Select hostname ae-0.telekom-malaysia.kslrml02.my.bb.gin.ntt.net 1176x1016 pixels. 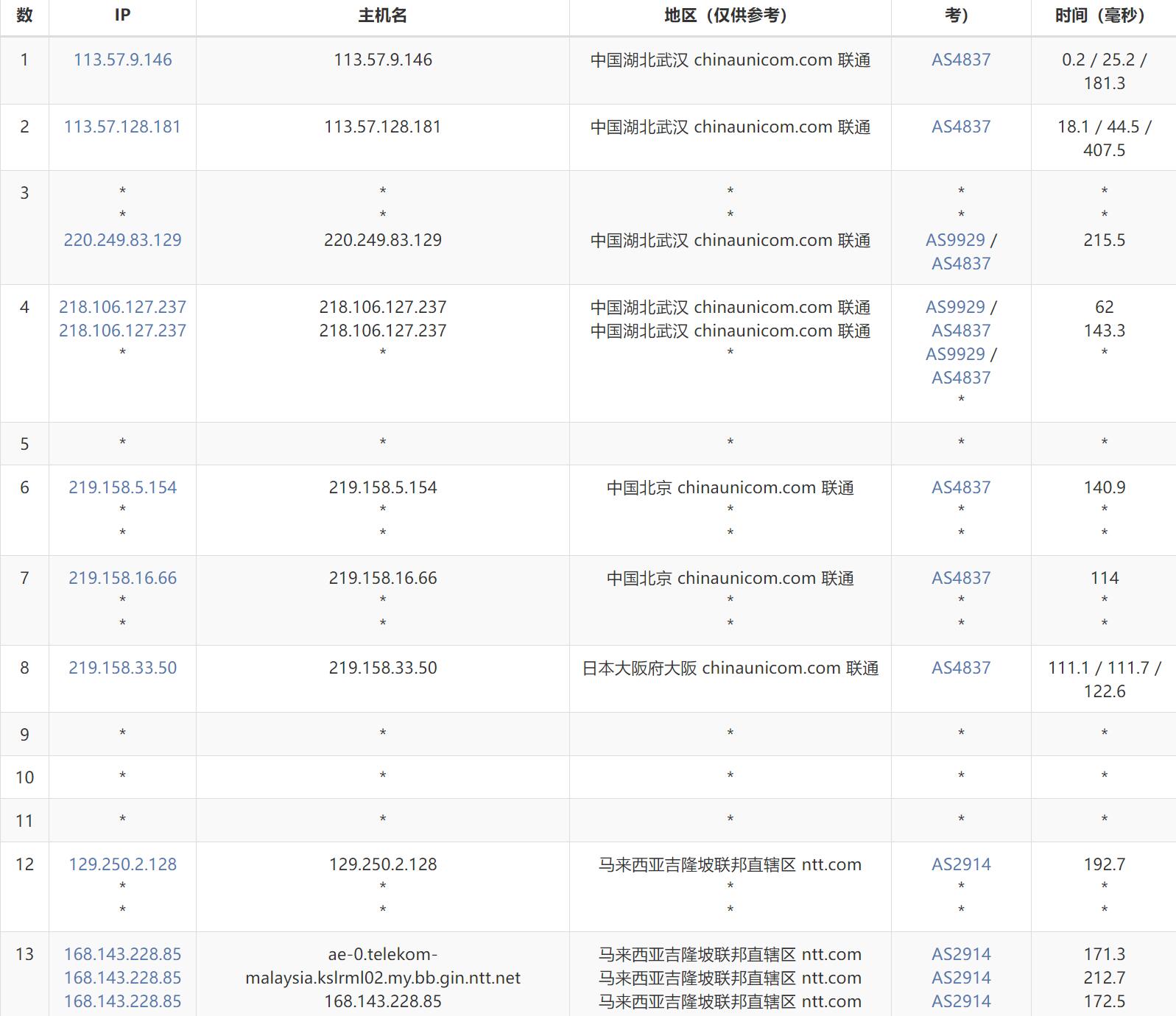[x=383, y=966]
